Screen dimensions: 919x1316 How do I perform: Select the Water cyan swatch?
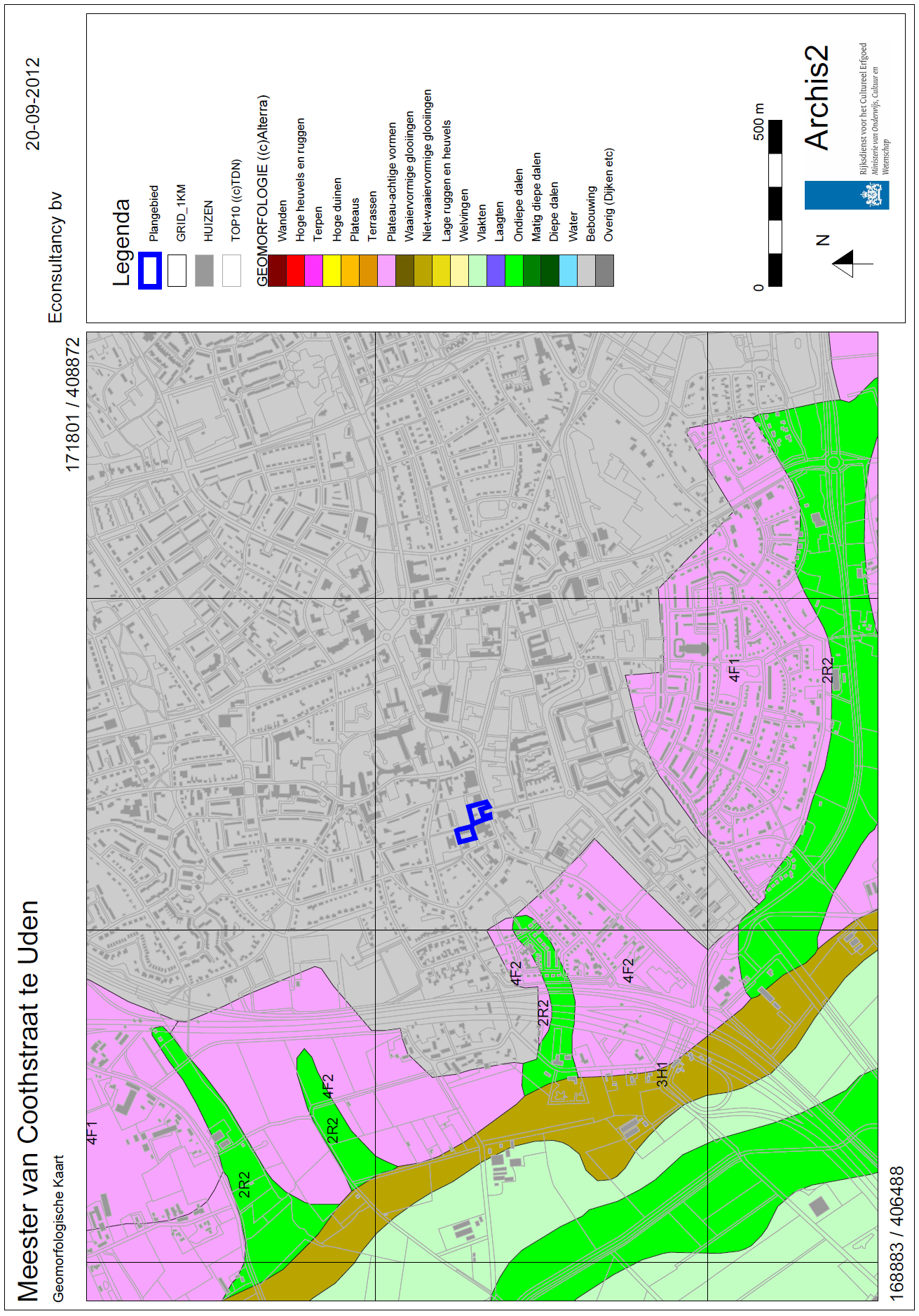coord(569,271)
